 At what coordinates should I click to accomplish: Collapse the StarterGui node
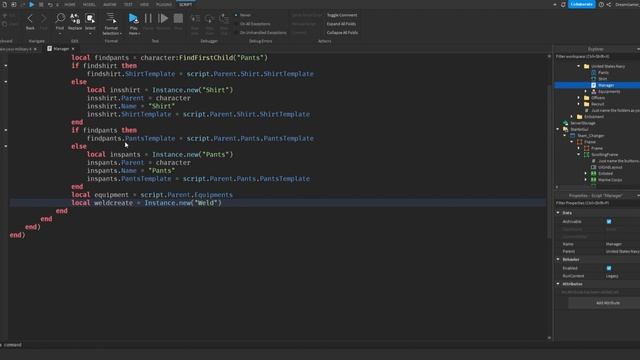point(558,129)
